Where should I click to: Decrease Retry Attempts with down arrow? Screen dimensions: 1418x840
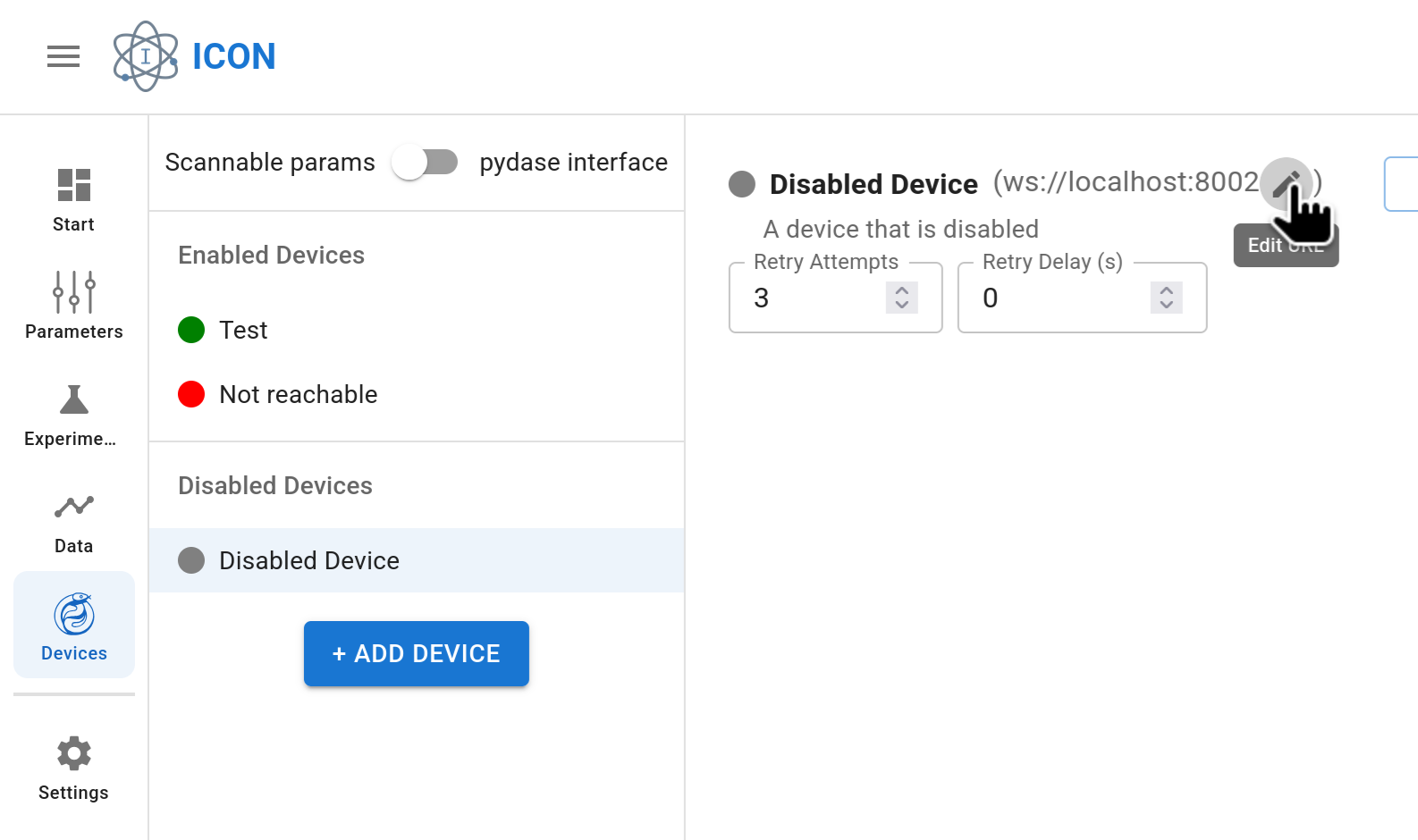click(x=901, y=306)
